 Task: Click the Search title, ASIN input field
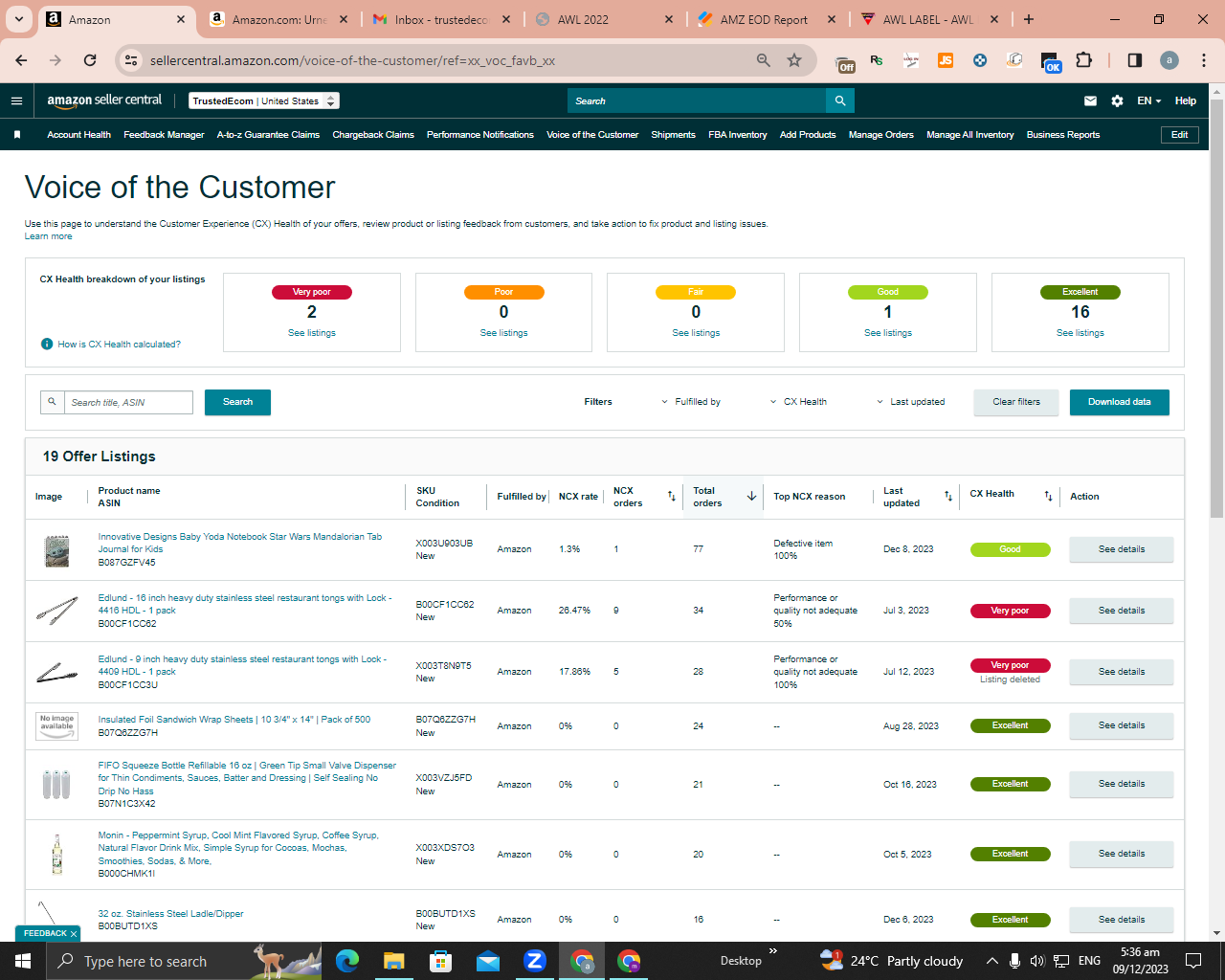click(128, 402)
